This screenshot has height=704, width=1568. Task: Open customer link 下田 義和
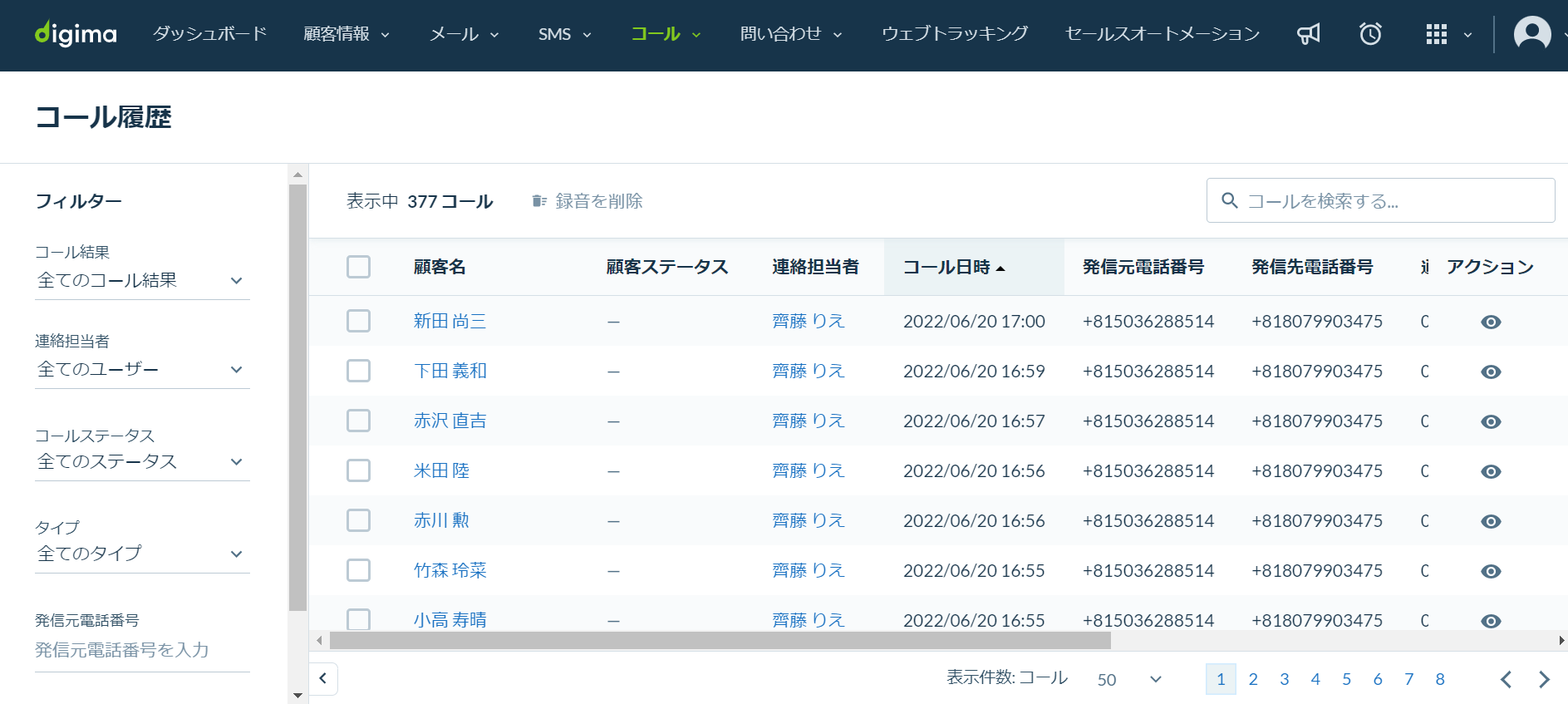click(x=450, y=371)
